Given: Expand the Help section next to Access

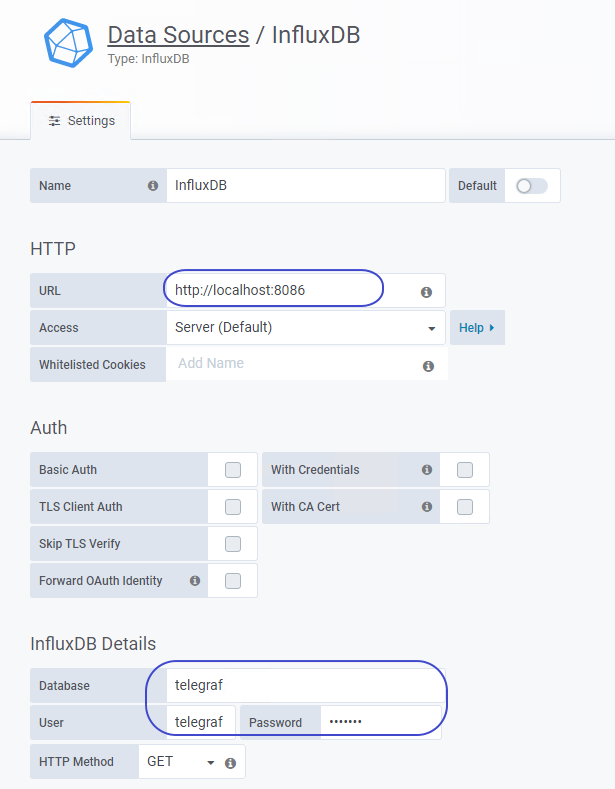Looking at the screenshot, I should [477, 328].
